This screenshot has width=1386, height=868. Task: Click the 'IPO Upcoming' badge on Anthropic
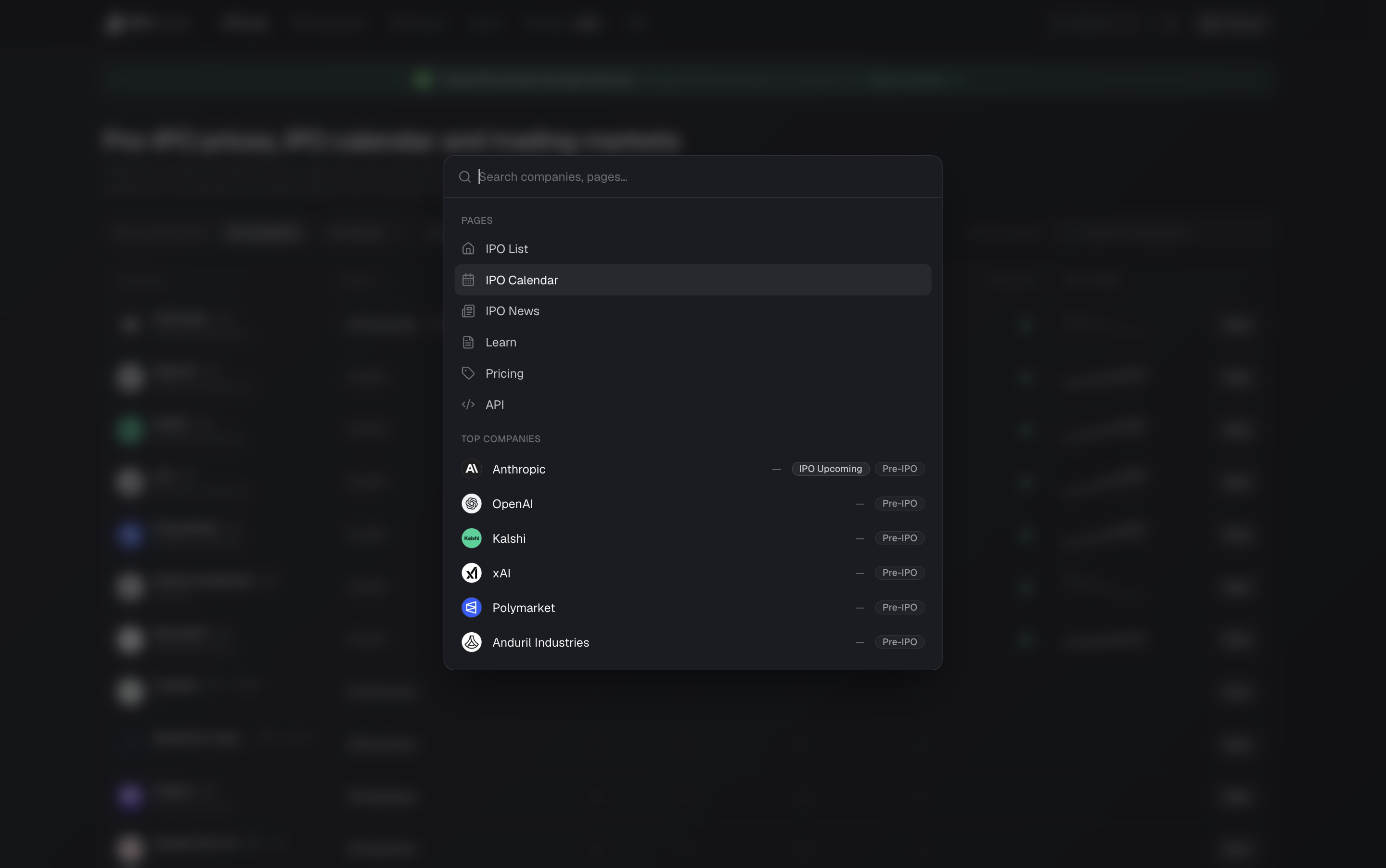pos(830,469)
